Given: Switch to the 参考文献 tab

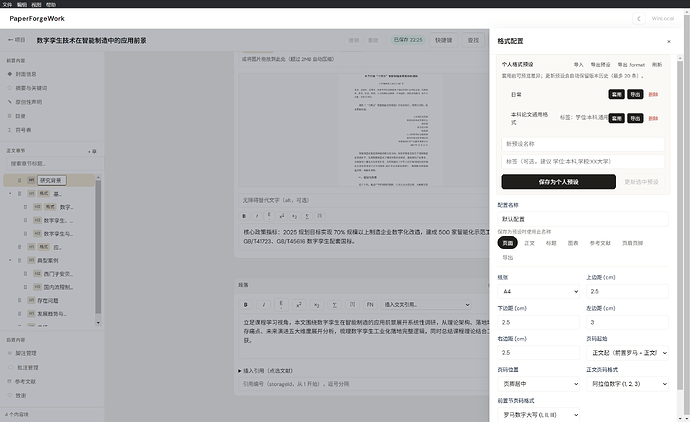Looking at the screenshot, I should pyautogui.click(x=600, y=243).
